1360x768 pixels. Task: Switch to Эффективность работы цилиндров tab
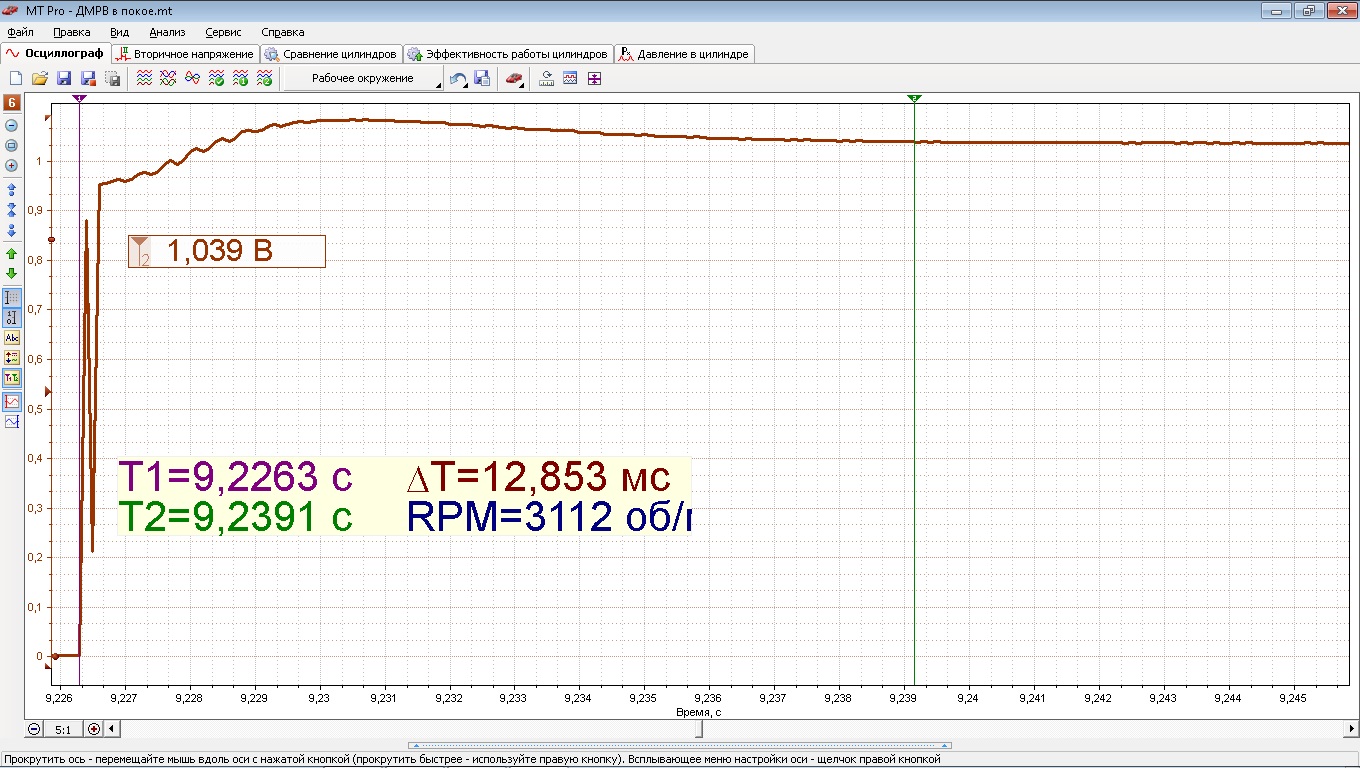coord(508,54)
